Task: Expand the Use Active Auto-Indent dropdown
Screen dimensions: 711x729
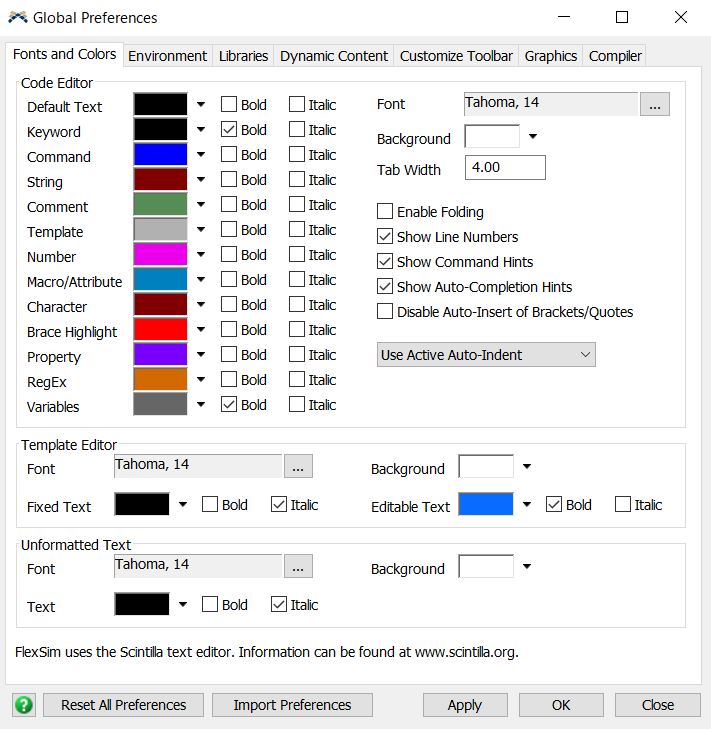Action: pos(486,355)
